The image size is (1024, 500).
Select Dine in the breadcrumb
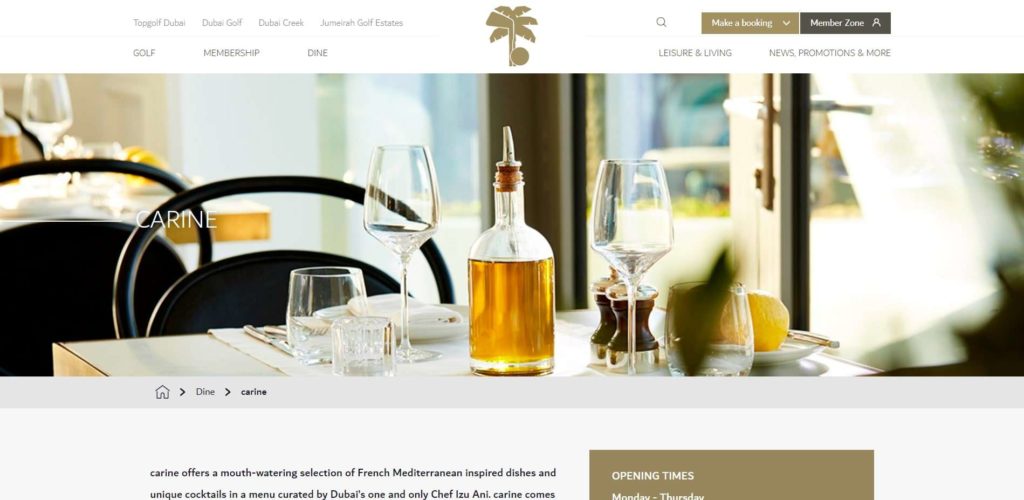click(x=205, y=392)
